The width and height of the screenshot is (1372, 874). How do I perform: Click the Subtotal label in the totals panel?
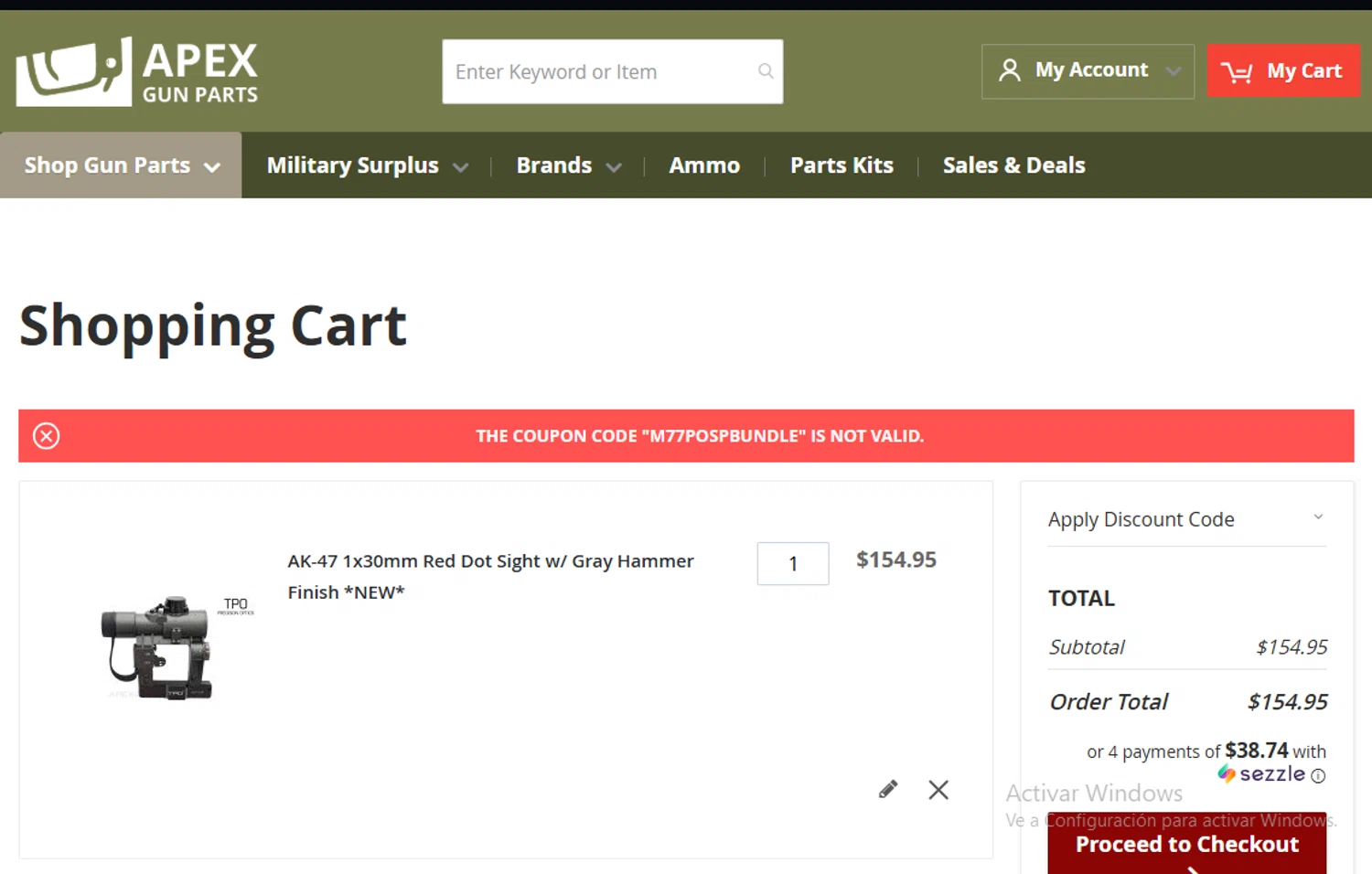1086,647
